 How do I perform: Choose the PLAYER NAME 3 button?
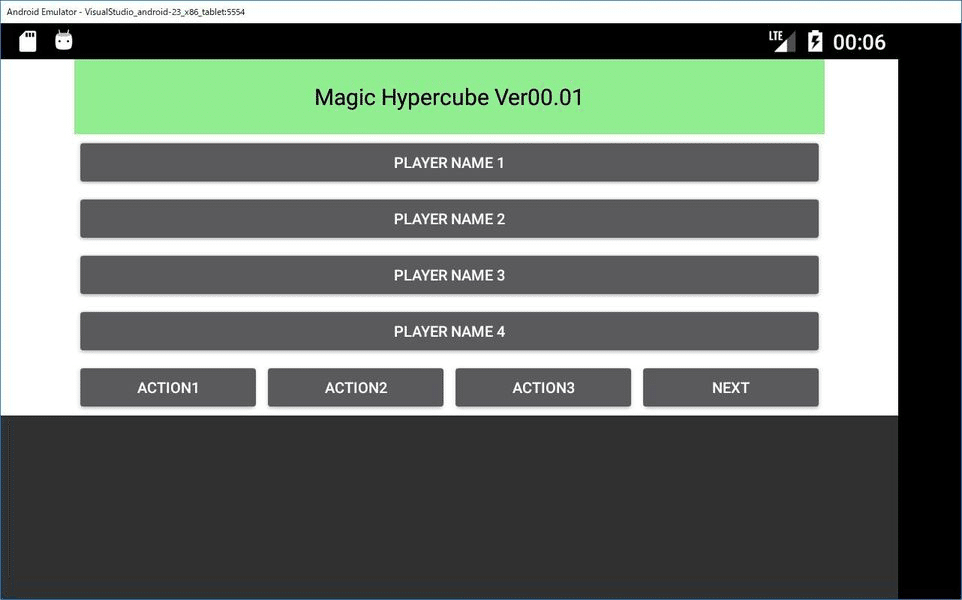click(449, 275)
